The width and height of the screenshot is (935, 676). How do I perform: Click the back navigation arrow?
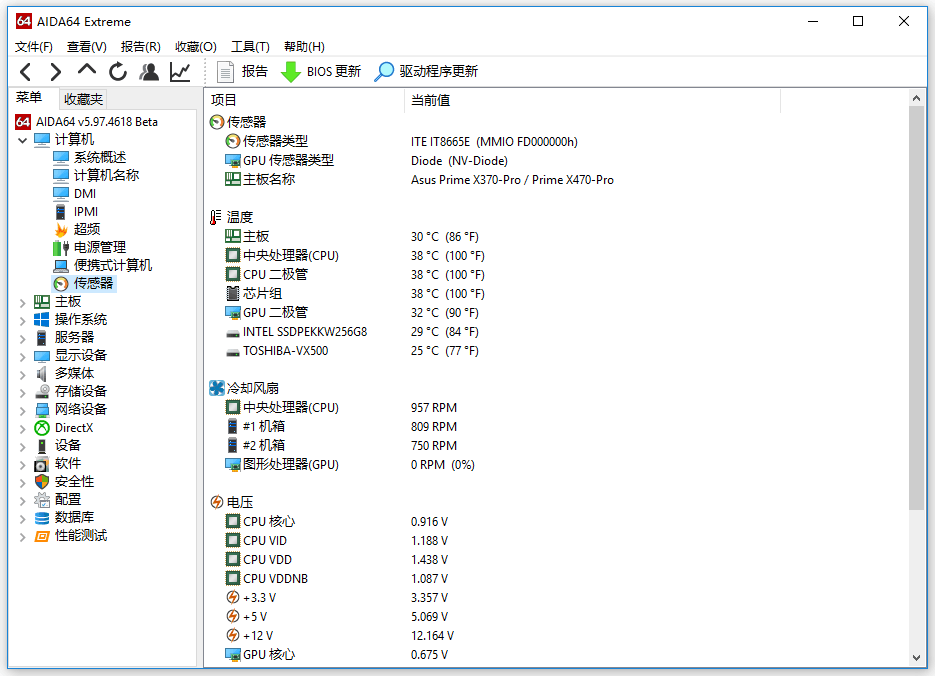pyautogui.click(x=26, y=72)
